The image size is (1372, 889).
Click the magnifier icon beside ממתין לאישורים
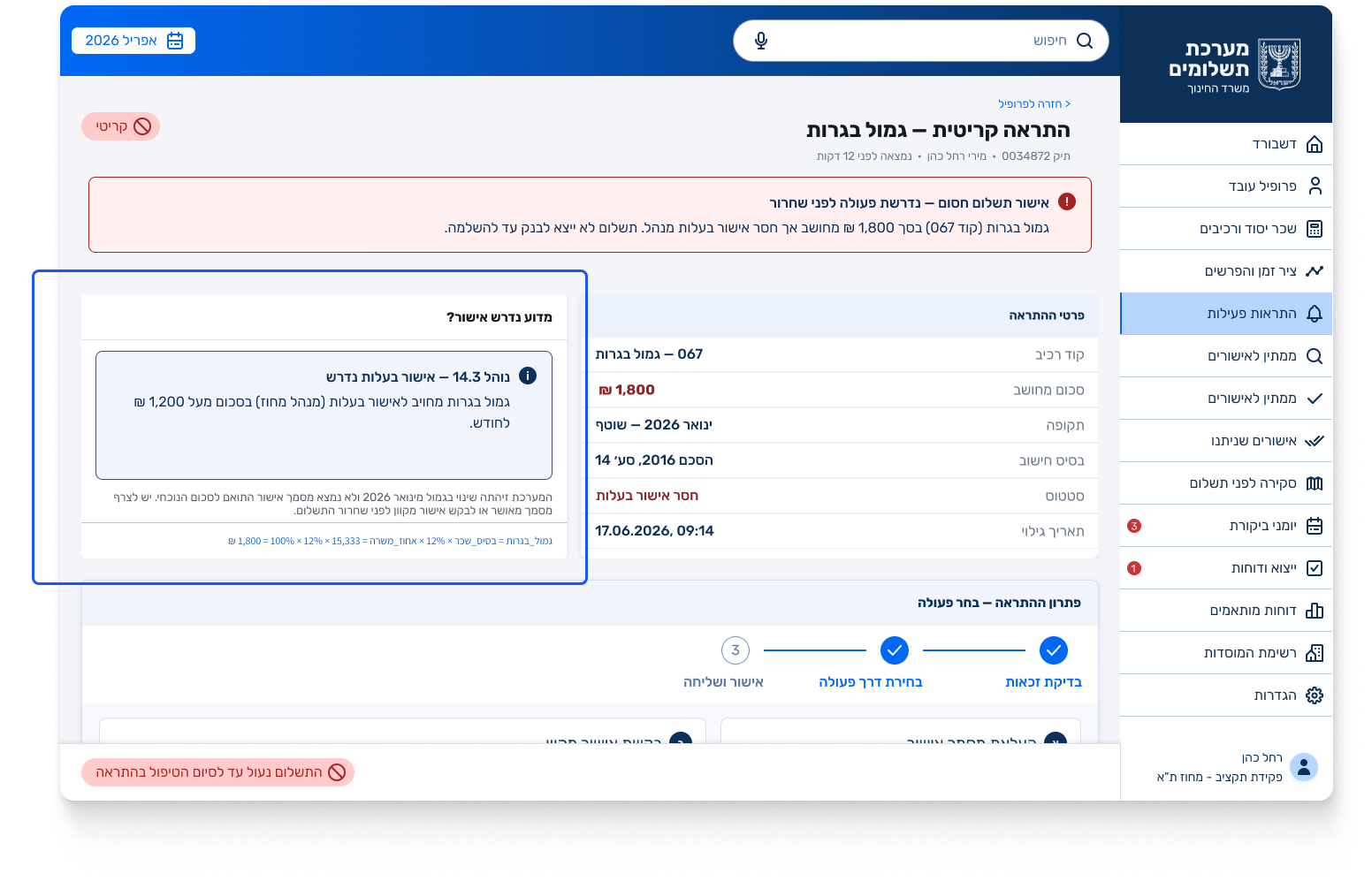click(x=1315, y=356)
